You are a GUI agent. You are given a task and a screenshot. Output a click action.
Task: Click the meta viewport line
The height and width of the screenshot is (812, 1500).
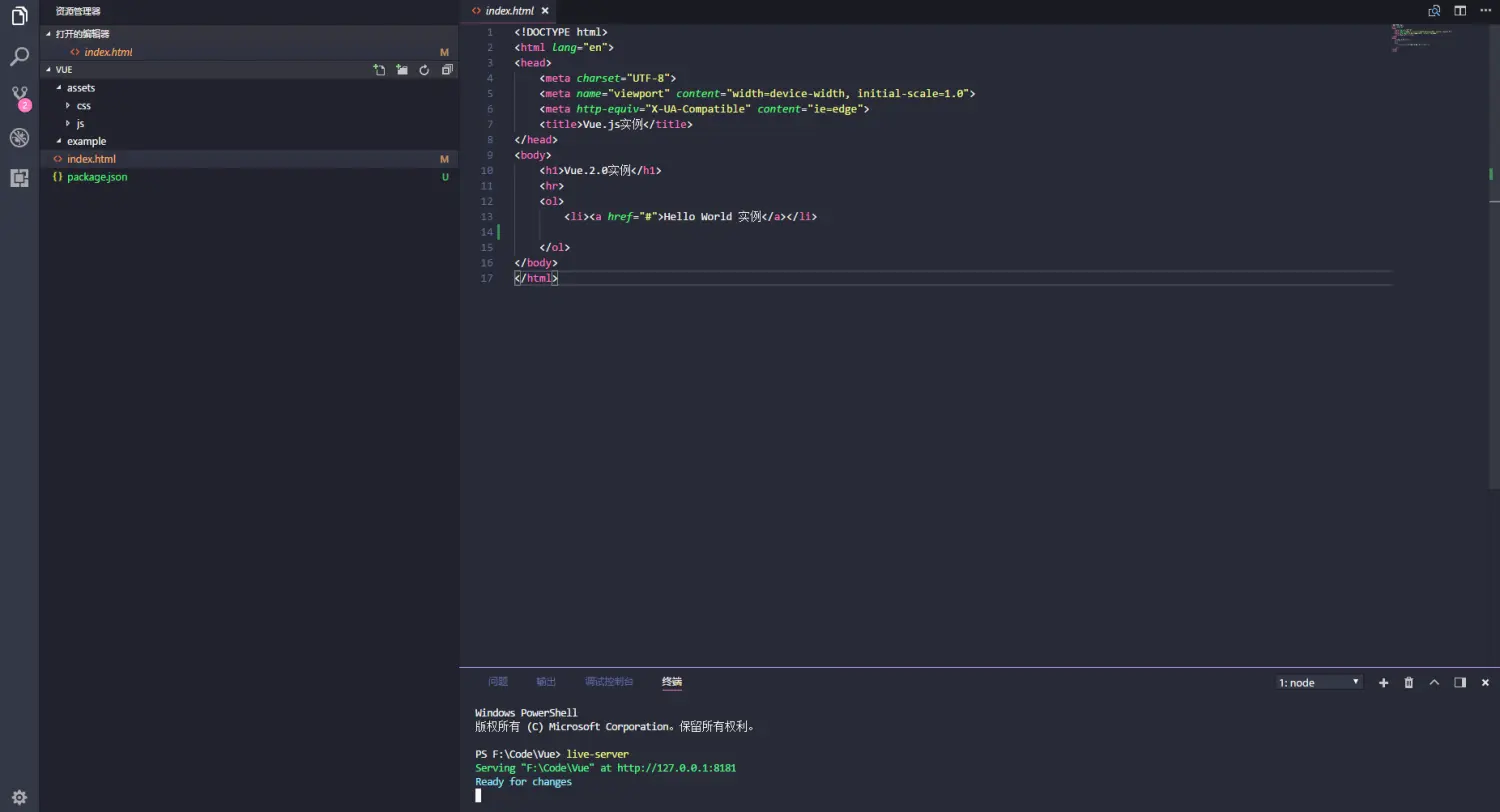[757, 93]
